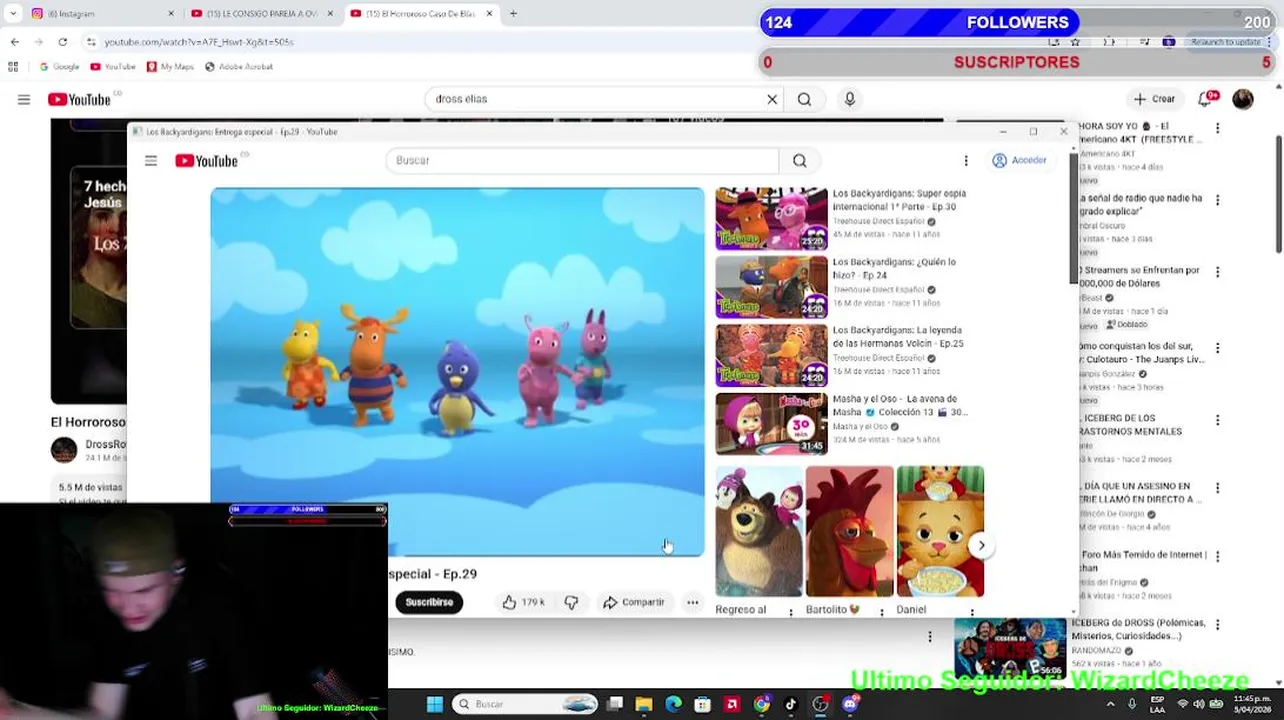Click the main page vertical scrollbar
Screen dimensions: 1284x720
pyautogui.click(x=1278, y=195)
